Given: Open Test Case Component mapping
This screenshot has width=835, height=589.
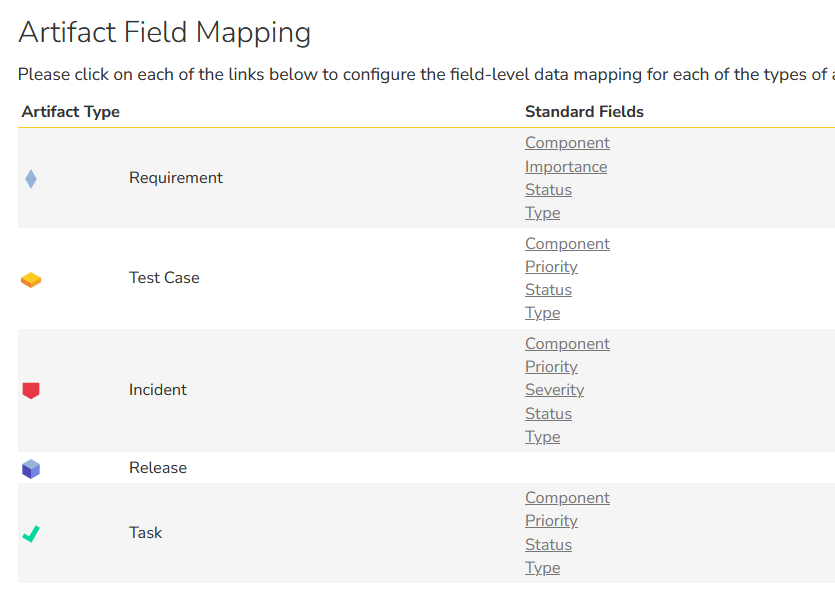Looking at the screenshot, I should 567,243.
